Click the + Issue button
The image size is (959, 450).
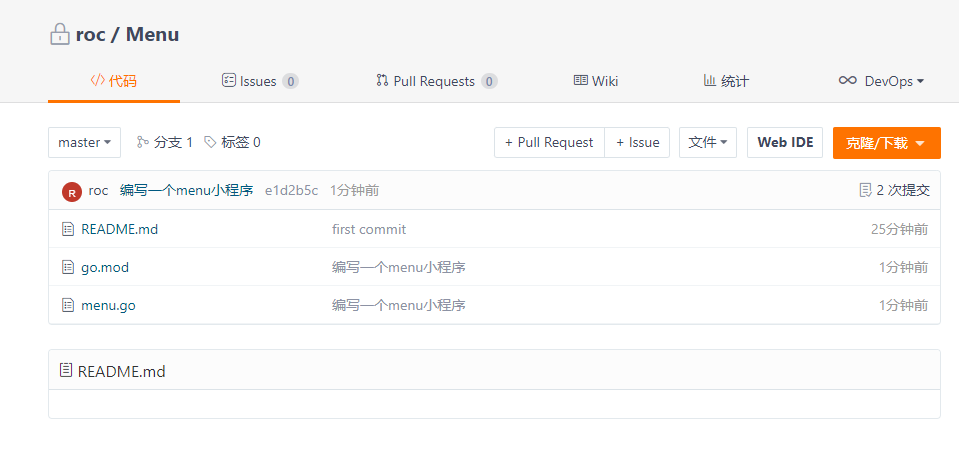click(637, 142)
